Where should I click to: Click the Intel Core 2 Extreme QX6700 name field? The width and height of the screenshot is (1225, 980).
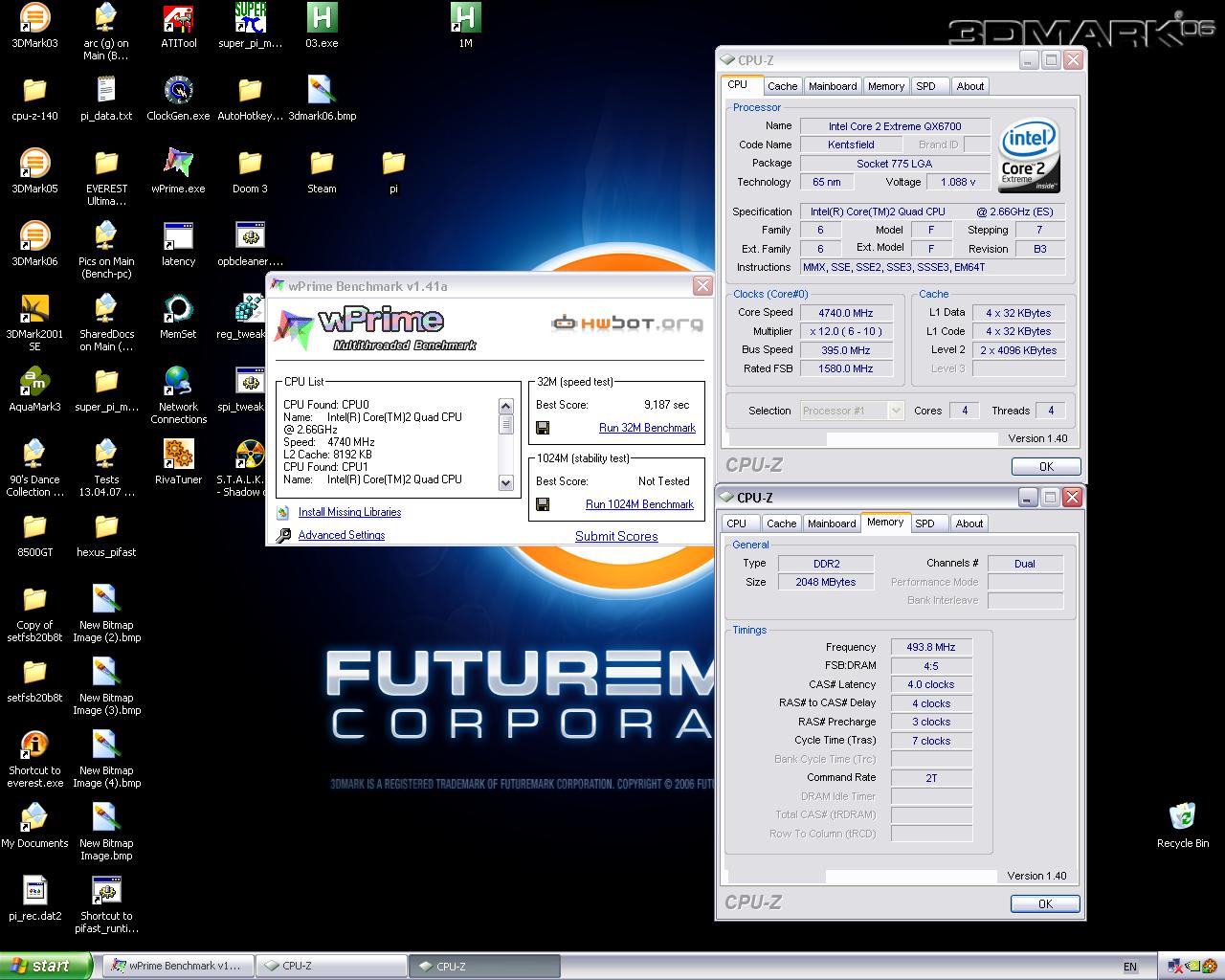895,126
